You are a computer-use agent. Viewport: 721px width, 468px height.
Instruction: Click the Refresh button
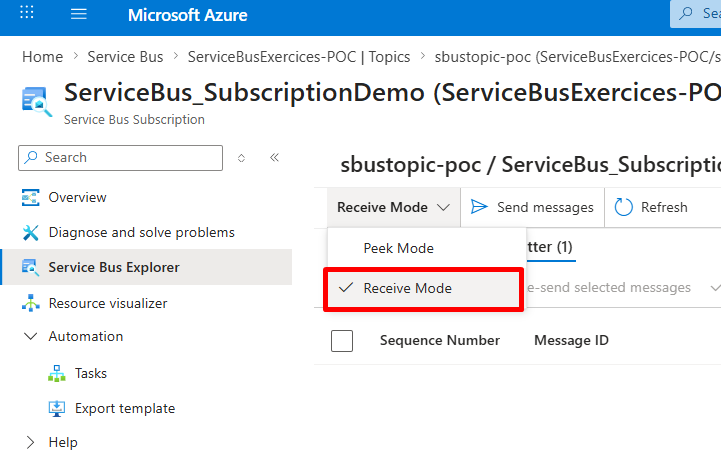651,207
